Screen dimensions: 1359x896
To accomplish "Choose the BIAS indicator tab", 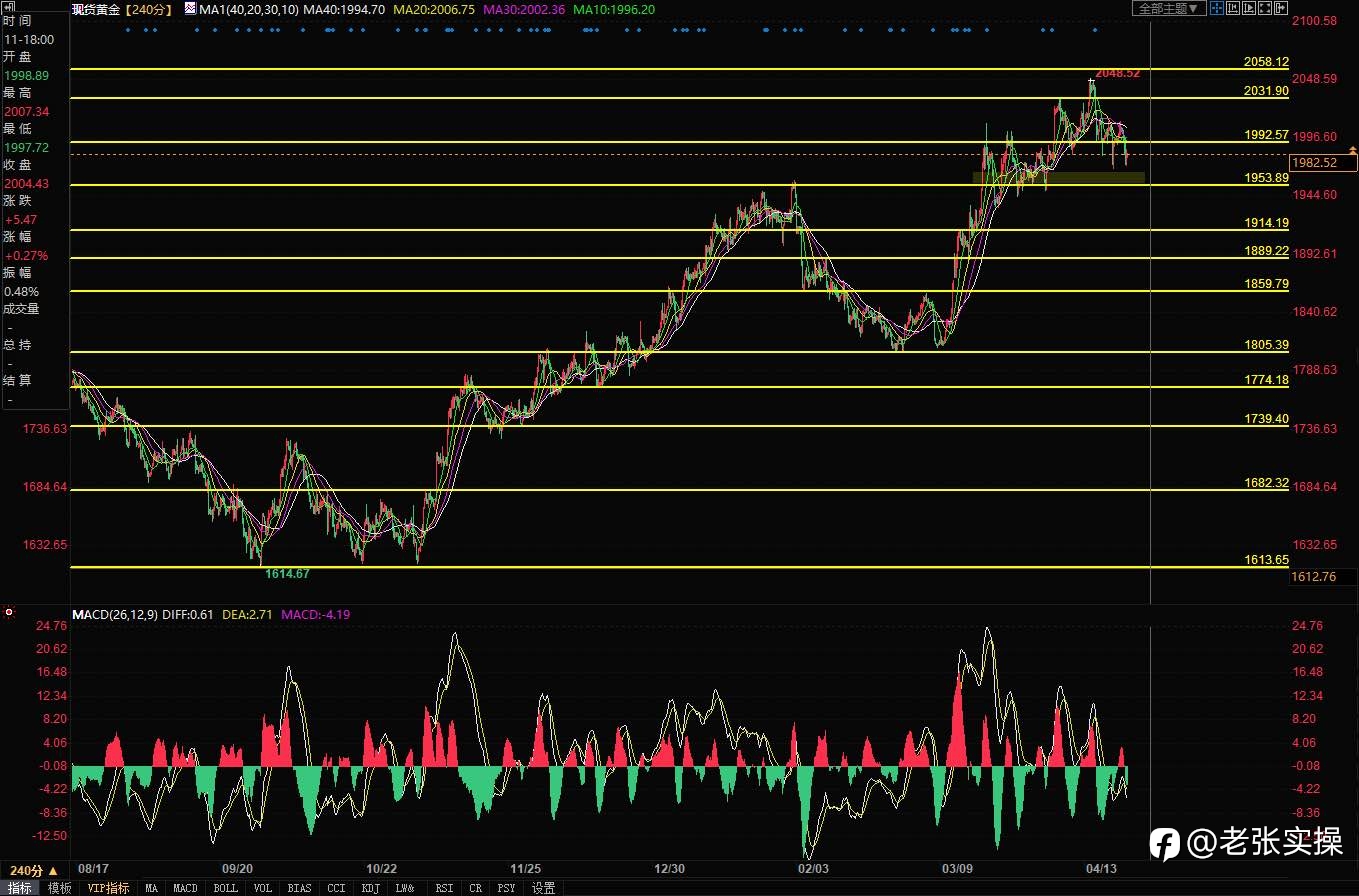I will (x=299, y=888).
